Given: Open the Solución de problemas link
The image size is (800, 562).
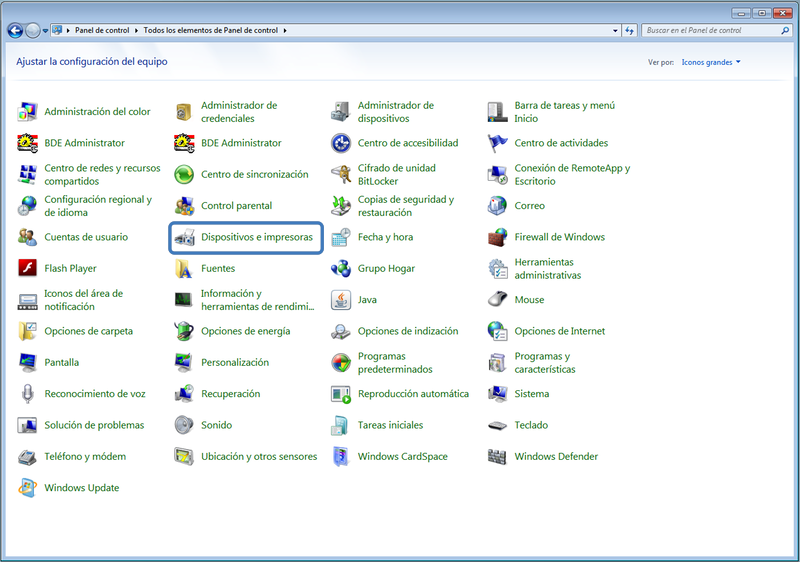Looking at the screenshot, I should tap(94, 425).
